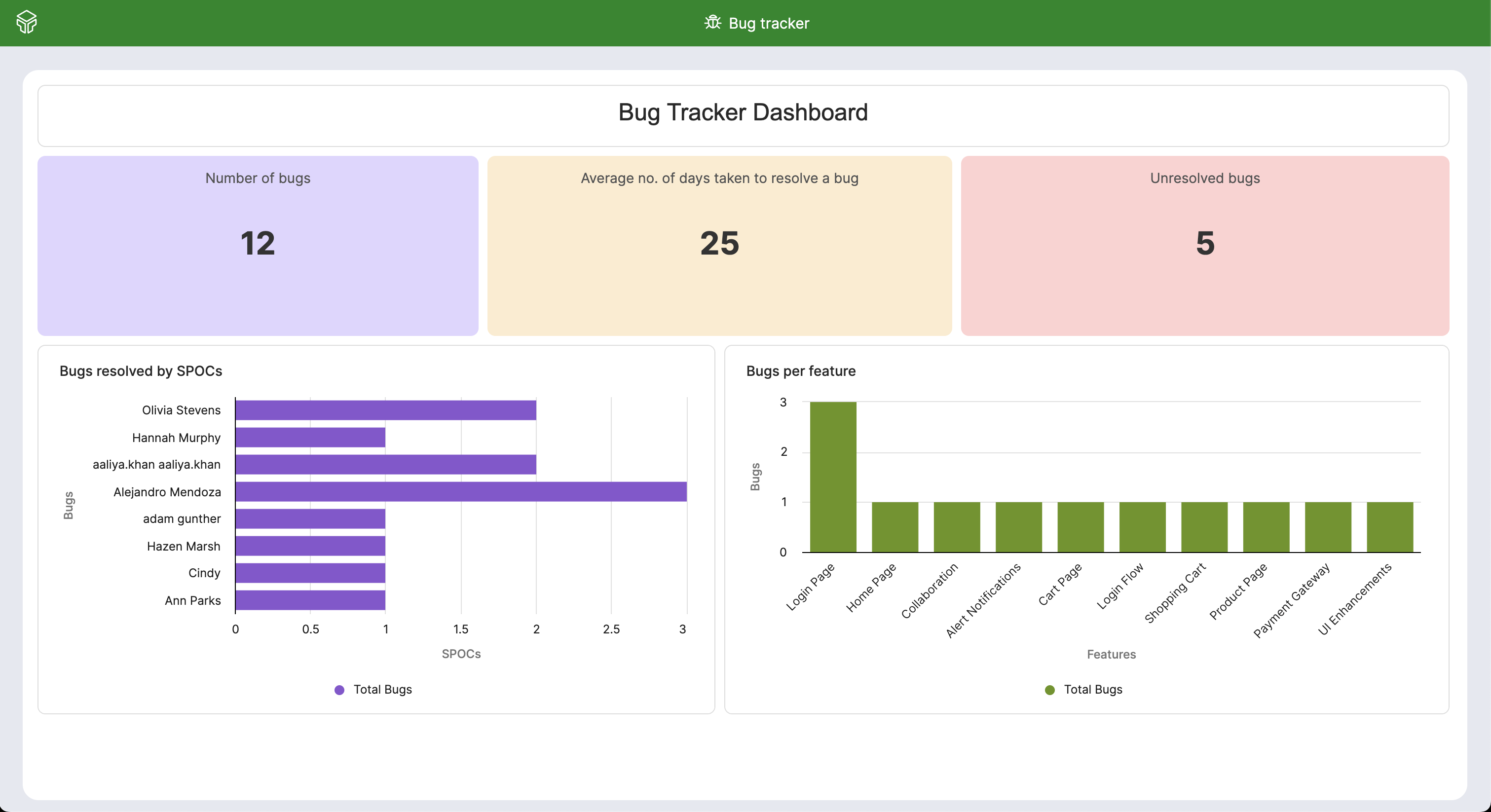Image resolution: width=1491 pixels, height=812 pixels.
Task: Click the Login Page green bar
Action: pyautogui.click(x=833, y=477)
